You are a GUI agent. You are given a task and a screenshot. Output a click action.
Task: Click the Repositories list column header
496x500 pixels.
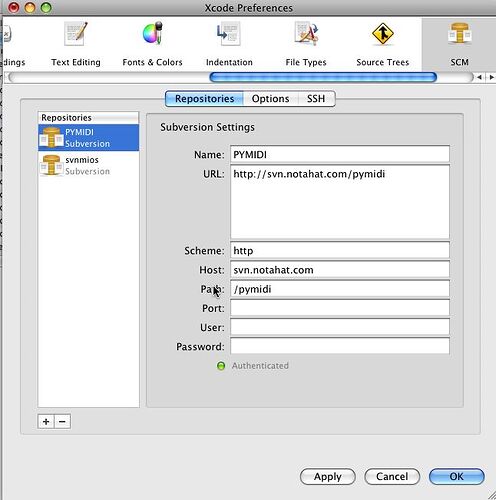[x=88, y=118]
